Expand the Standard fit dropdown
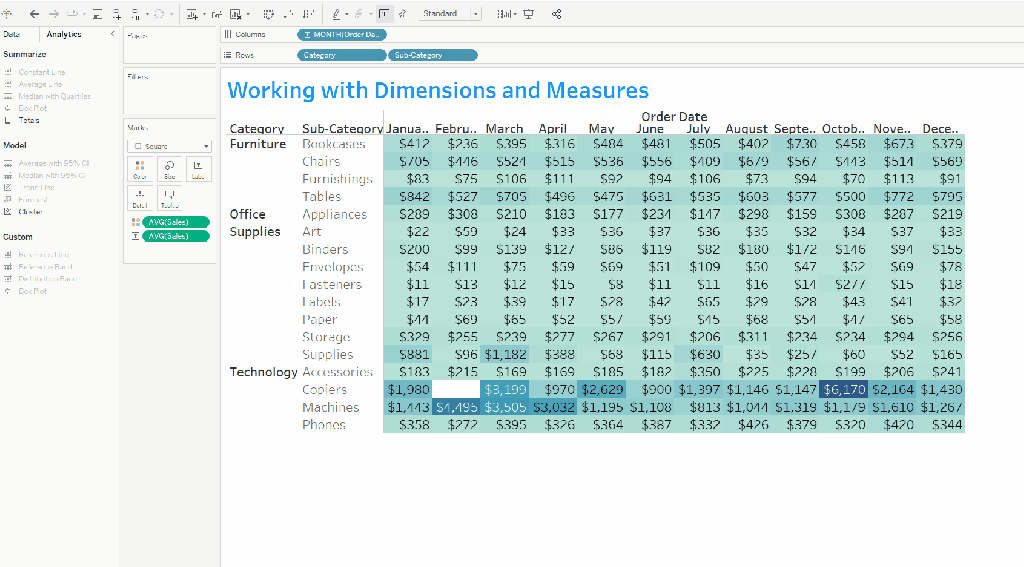Screen dimensions: 1024x567 pyautogui.click(x=475, y=14)
